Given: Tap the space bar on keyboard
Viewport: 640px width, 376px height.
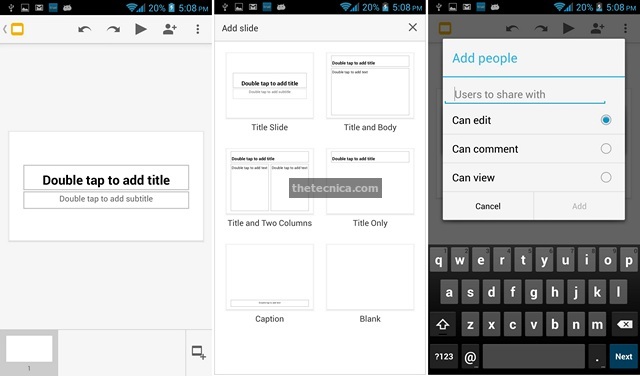Looking at the screenshot, I should [x=534, y=356].
